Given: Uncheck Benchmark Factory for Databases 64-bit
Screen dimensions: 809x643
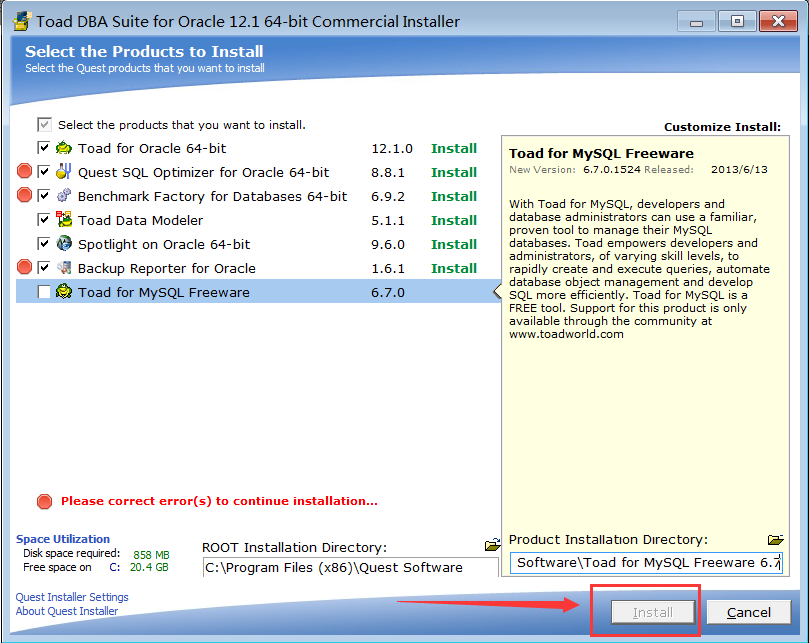Looking at the screenshot, I should click(x=44, y=196).
